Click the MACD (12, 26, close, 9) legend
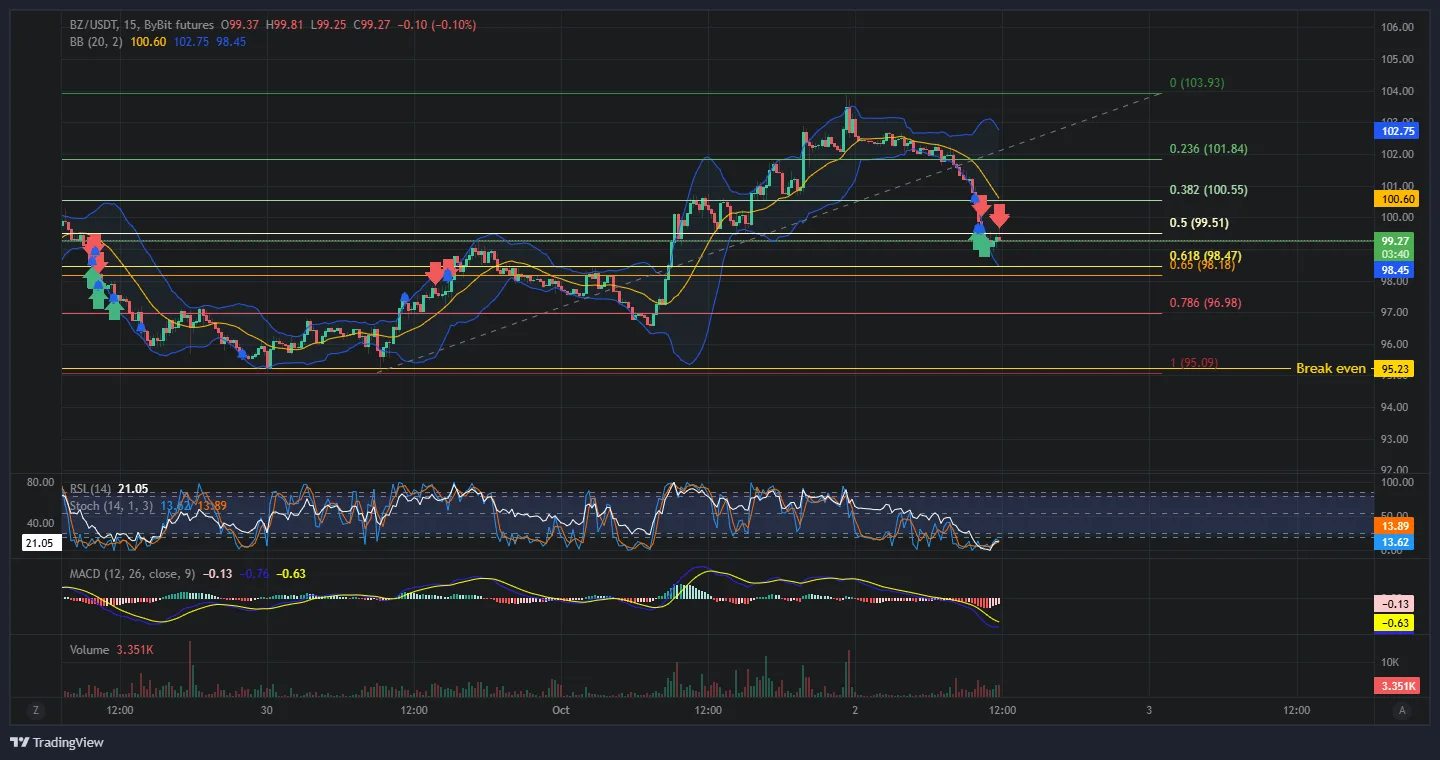Viewport: 1440px width, 760px height. point(132,574)
